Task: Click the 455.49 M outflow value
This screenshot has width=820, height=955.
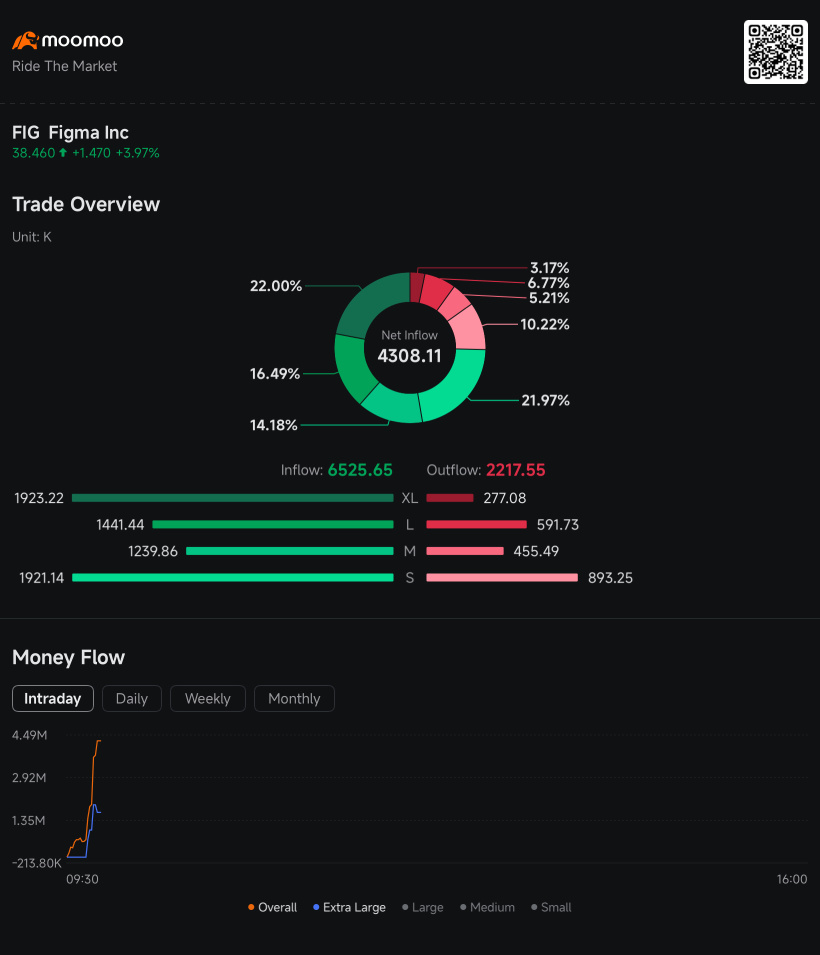Action: click(536, 551)
